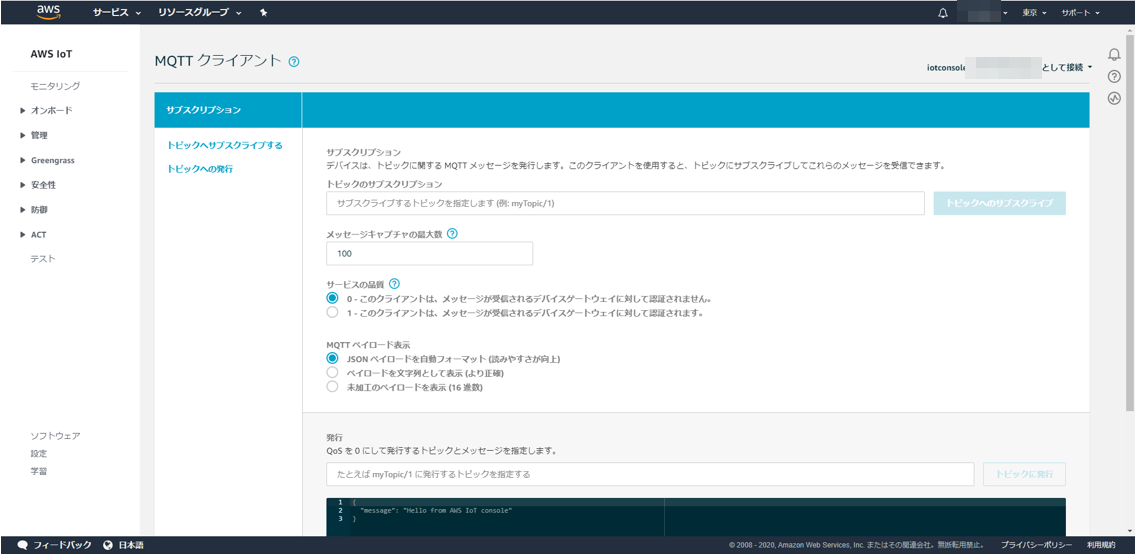Click トピックに発行 button
The width and height of the screenshot is (1135, 554).
click(1024, 474)
